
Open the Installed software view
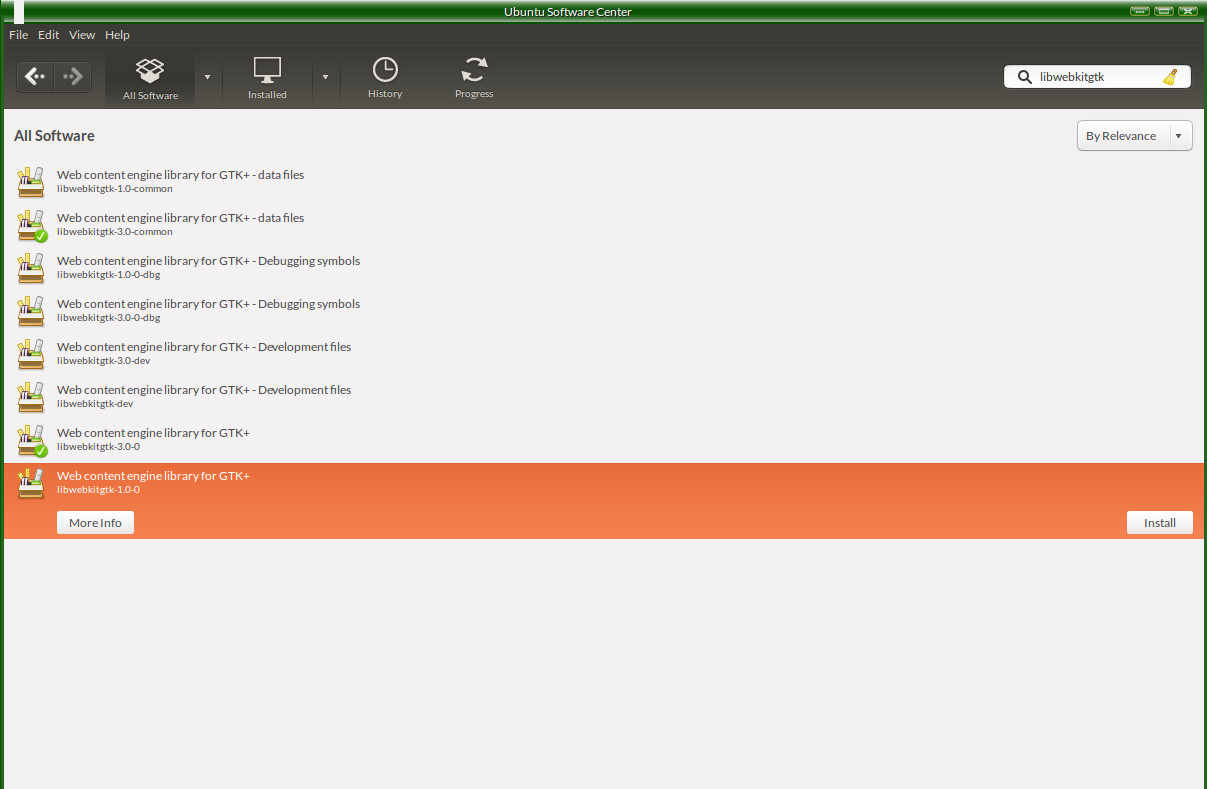267,78
